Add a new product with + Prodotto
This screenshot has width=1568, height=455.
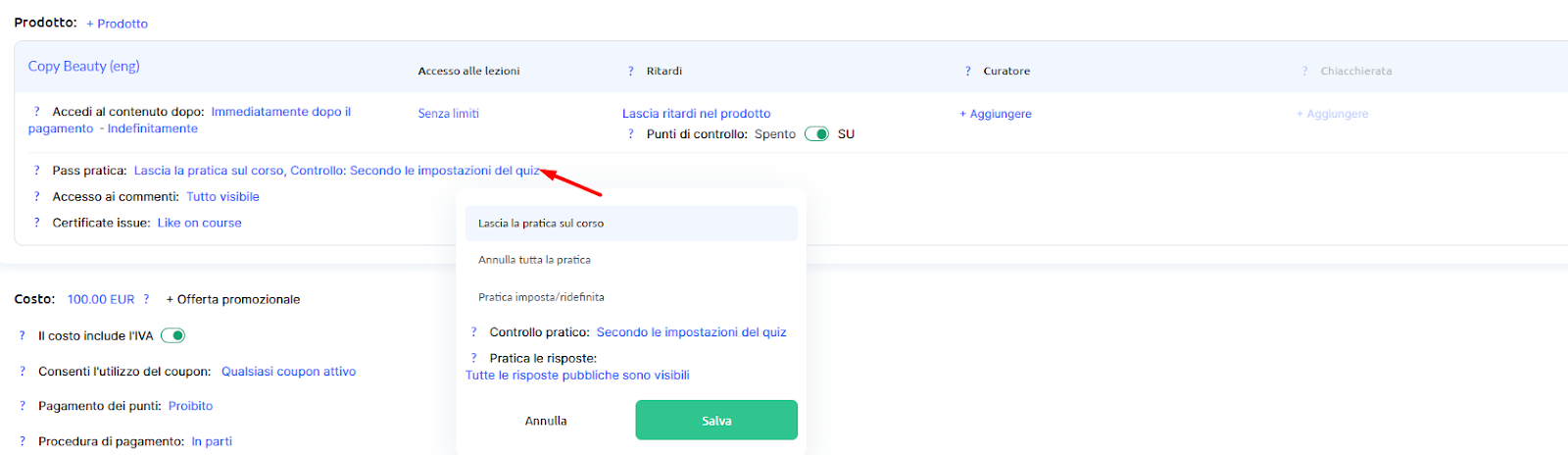pos(118,24)
